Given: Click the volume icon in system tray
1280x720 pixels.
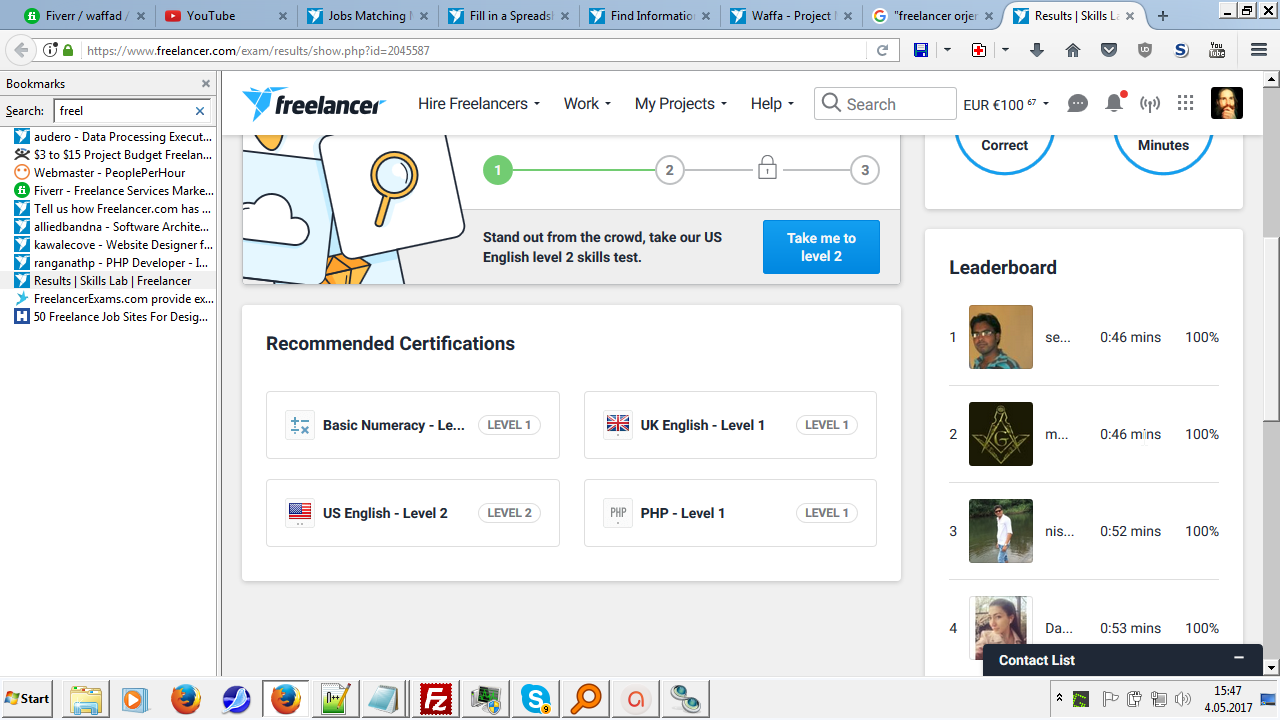Looking at the screenshot, I should (1184, 698).
